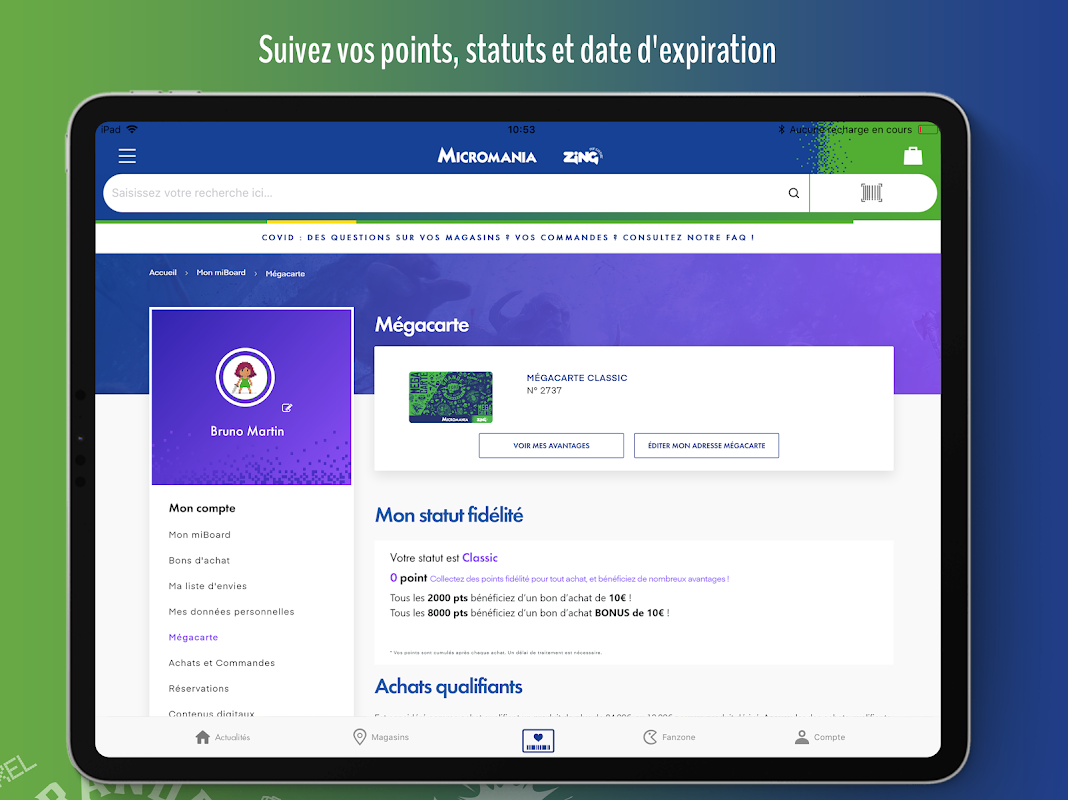The width and height of the screenshot is (1068, 800).
Task: Edit Bruno Martin's avatar with the pencil icon
Action: [x=286, y=407]
